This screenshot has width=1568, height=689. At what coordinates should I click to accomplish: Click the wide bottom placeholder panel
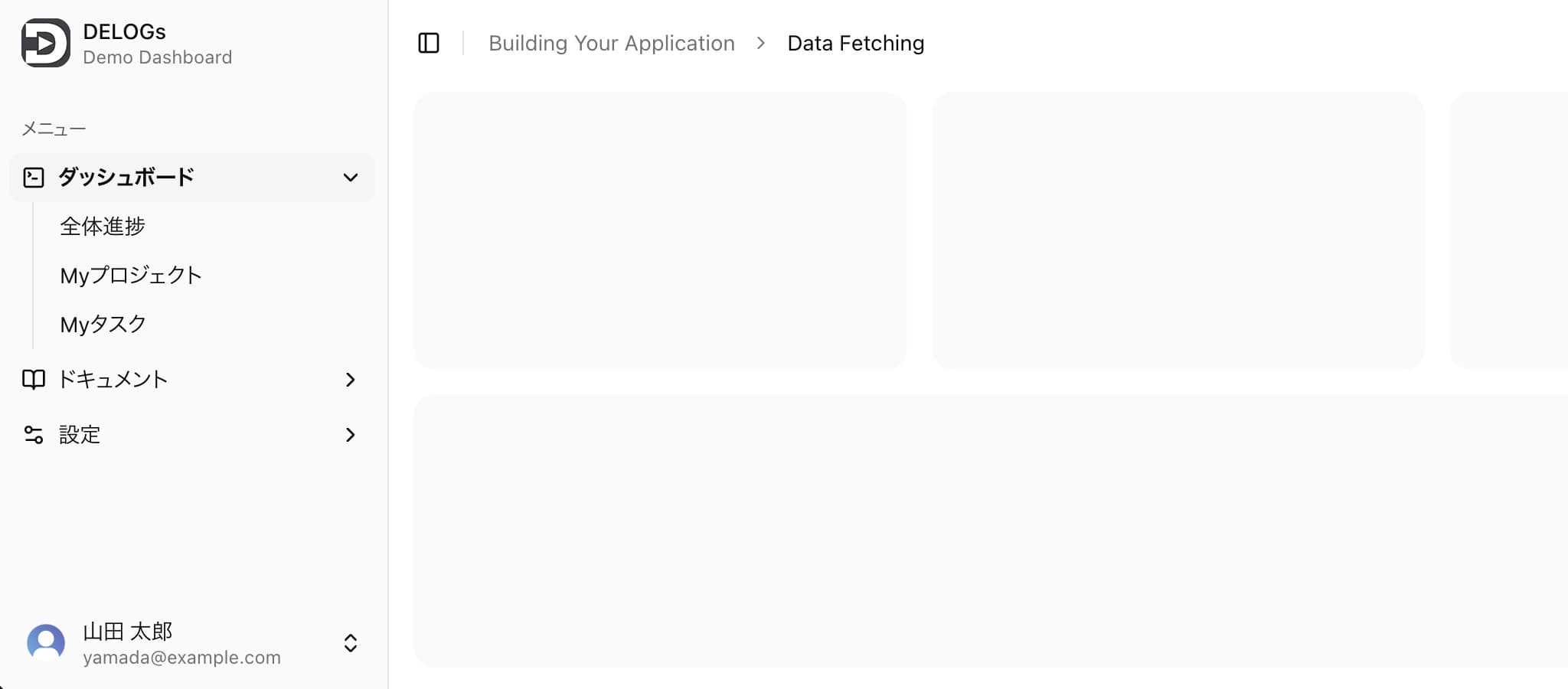tap(991, 531)
